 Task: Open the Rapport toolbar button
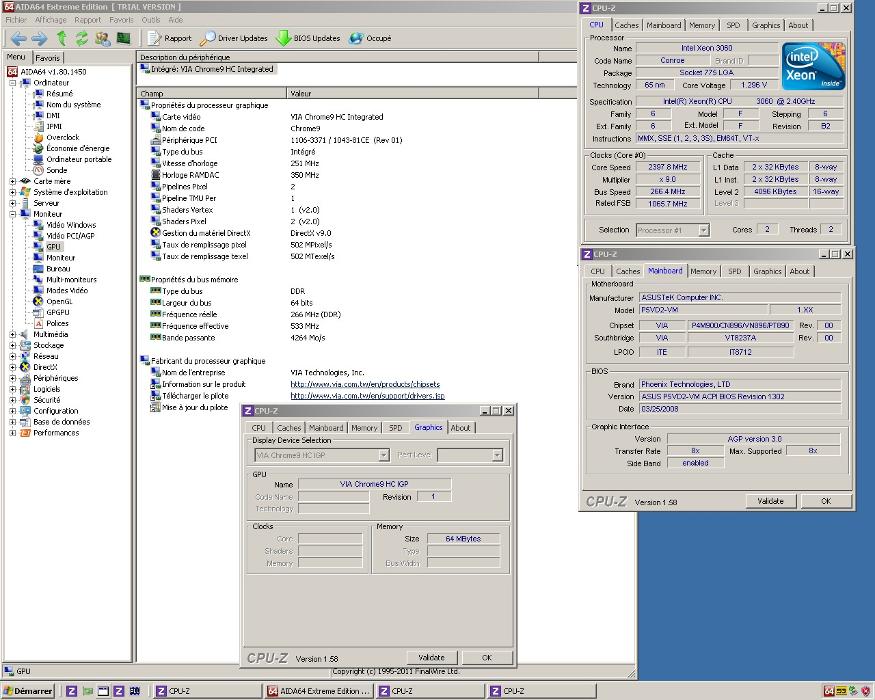(x=170, y=39)
